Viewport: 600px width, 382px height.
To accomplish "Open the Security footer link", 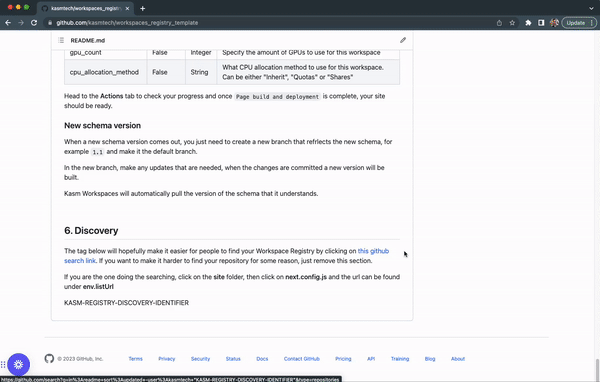I will point(201,359).
